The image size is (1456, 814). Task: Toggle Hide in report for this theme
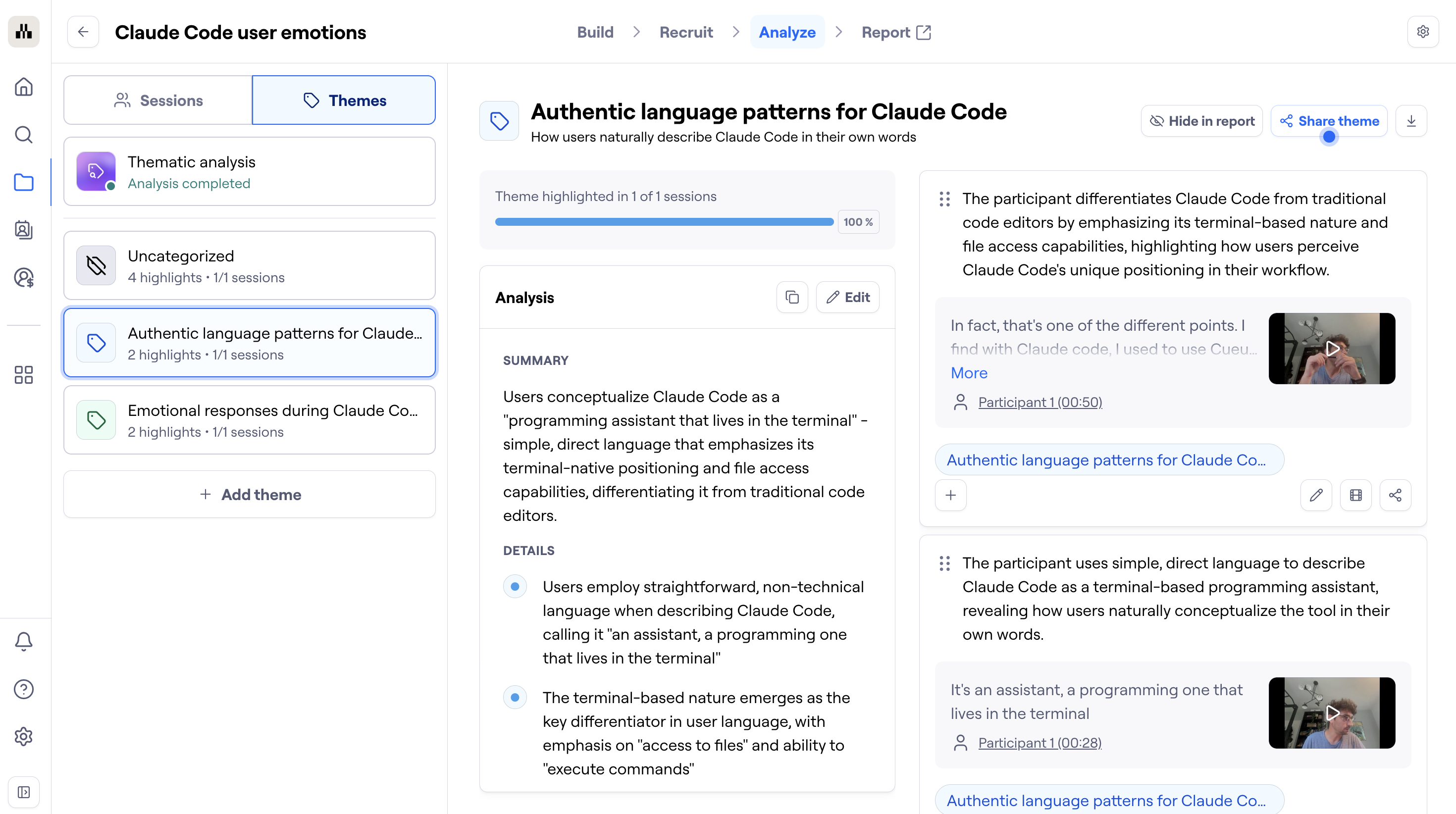coord(1201,121)
